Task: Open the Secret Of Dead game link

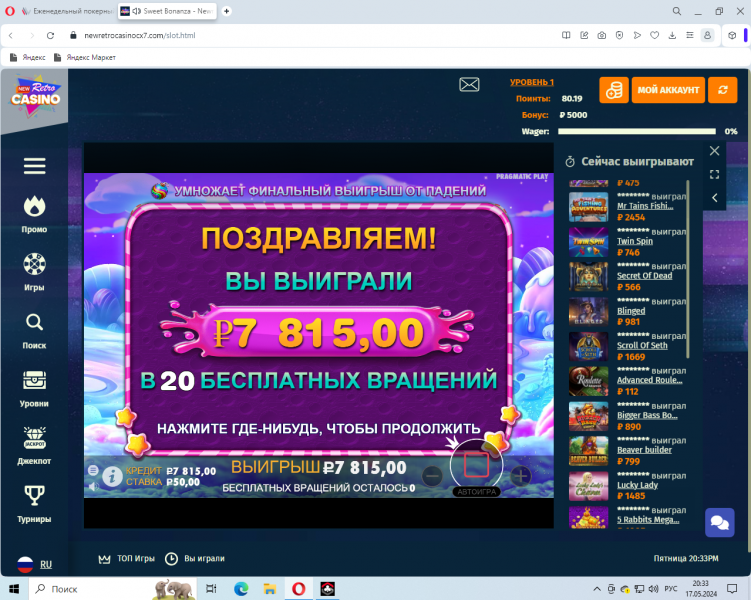Action: pyautogui.click(x=644, y=276)
